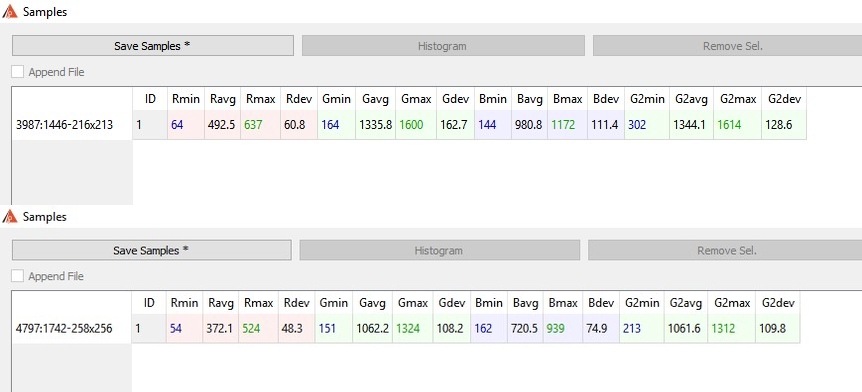Click the G2dev column header in top Samples window
The width and height of the screenshot is (862, 392).
[x=783, y=99]
